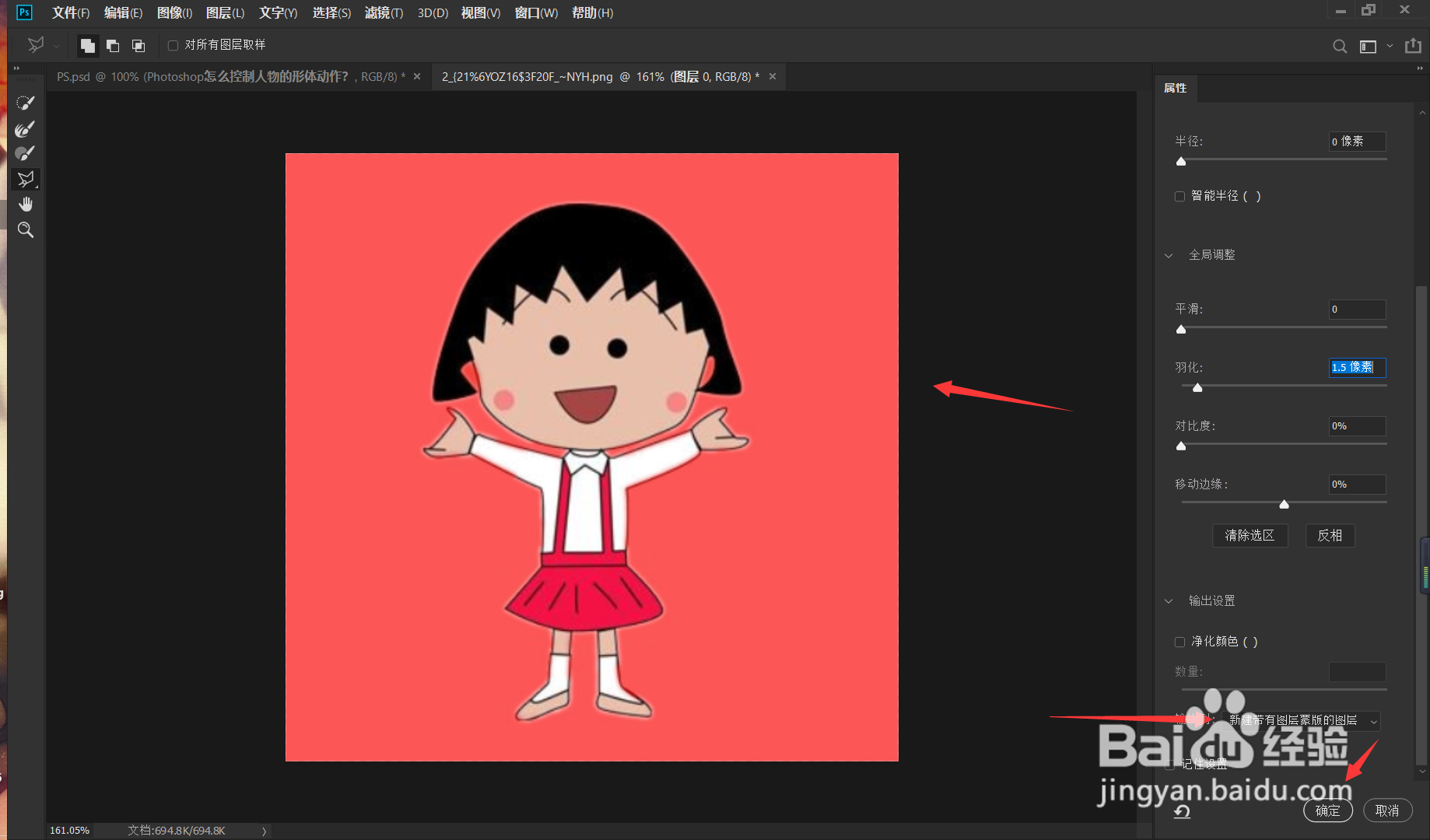Screen dimensions: 1430x840
Task: Toggle the 净化颜色 checkbox
Action: (x=1179, y=642)
